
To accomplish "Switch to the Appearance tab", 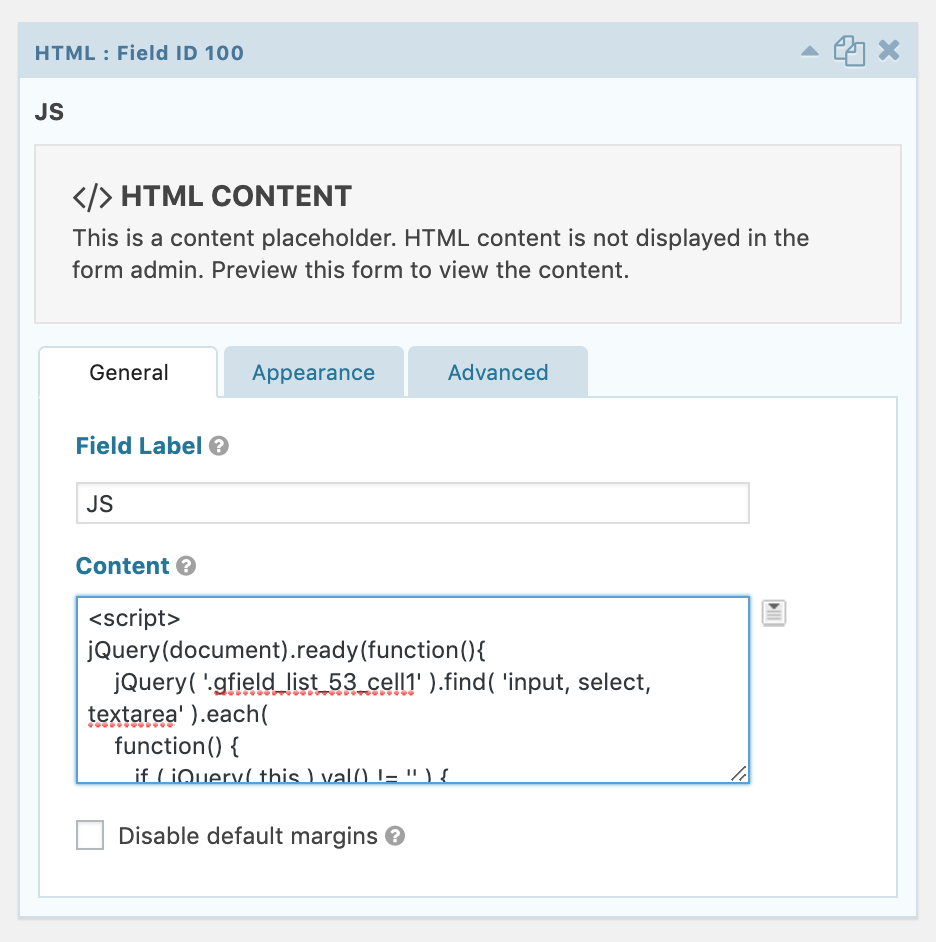I will click(314, 372).
